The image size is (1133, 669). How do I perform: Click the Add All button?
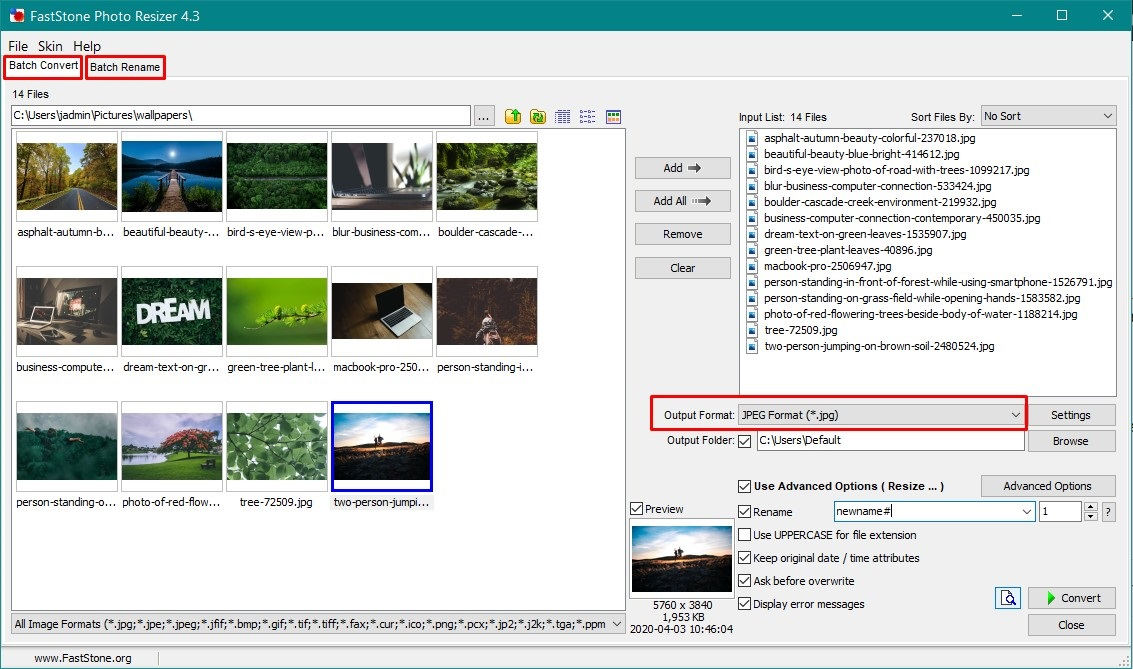[x=682, y=201]
